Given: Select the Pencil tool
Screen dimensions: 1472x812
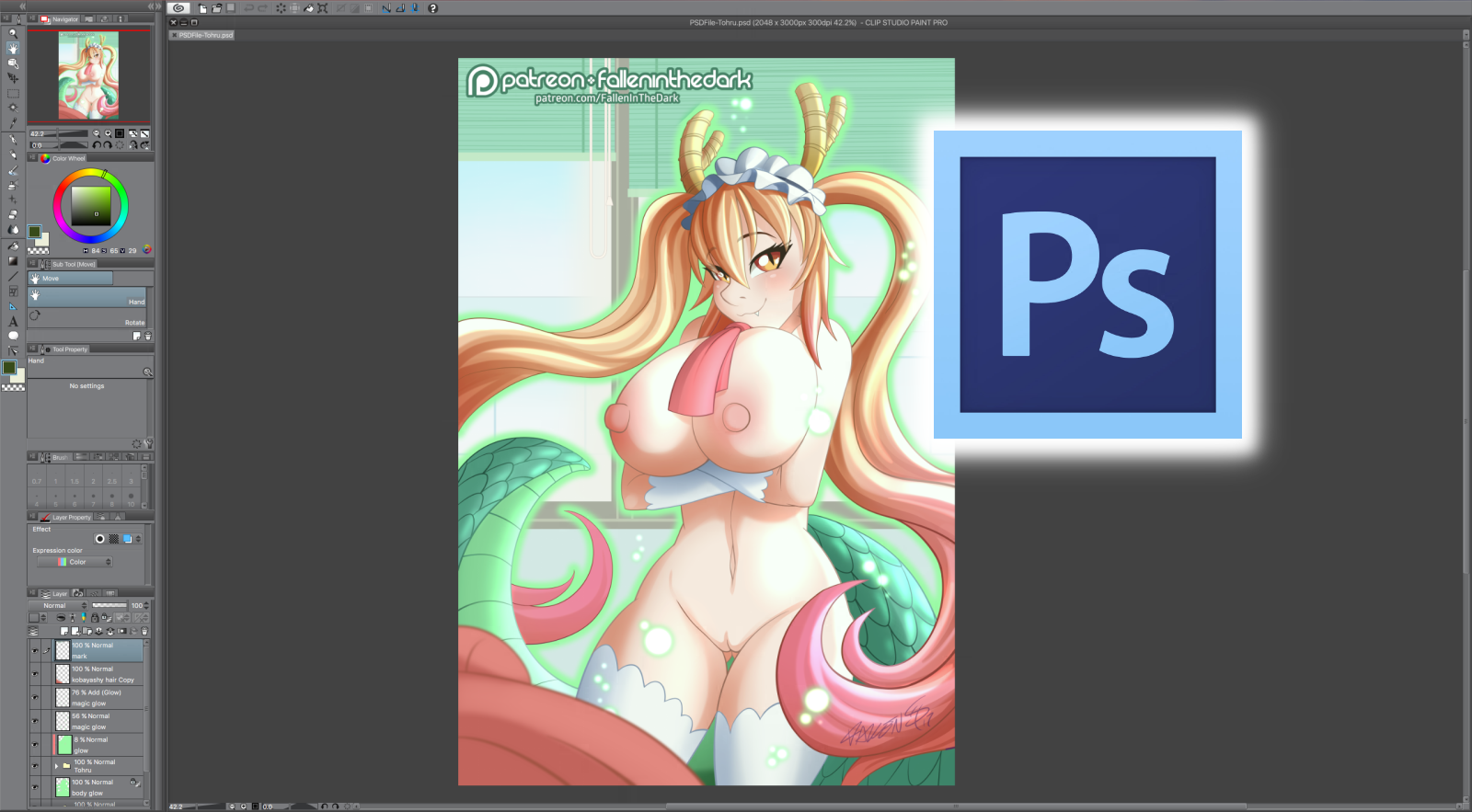Looking at the screenshot, I should click(x=13, y=155).
